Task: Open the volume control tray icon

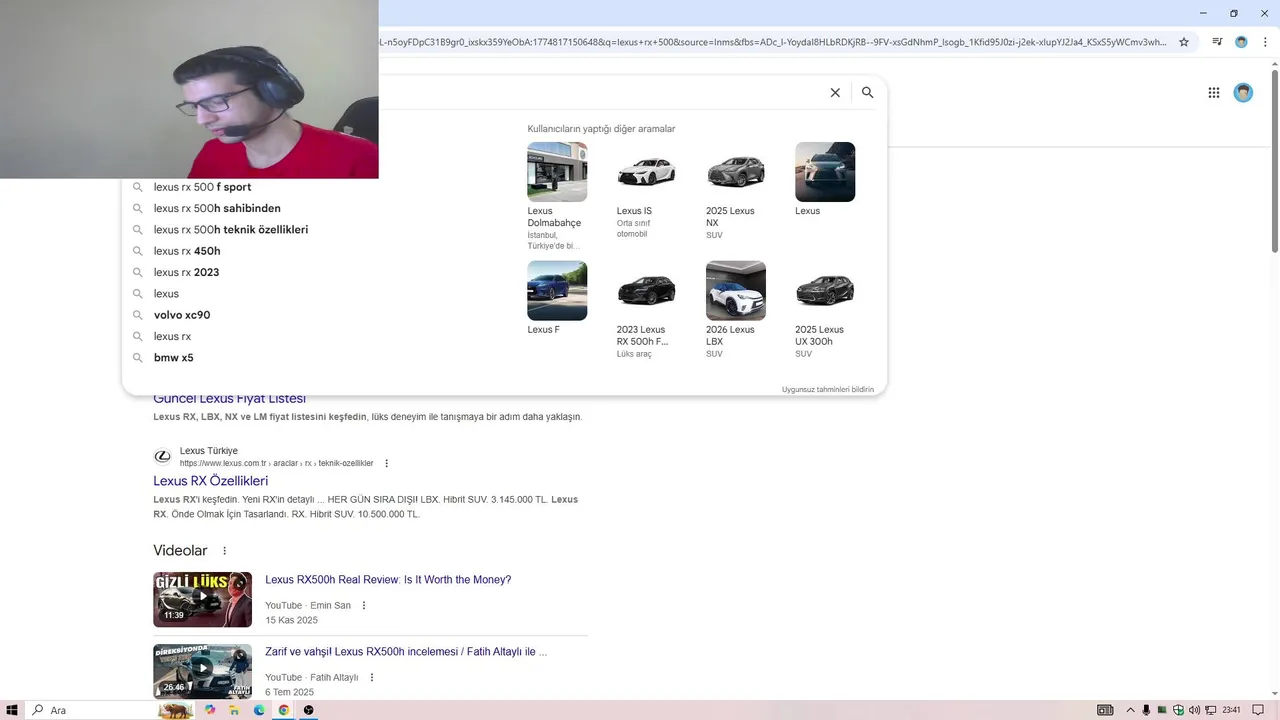Action: click(x=1194, y=710)
